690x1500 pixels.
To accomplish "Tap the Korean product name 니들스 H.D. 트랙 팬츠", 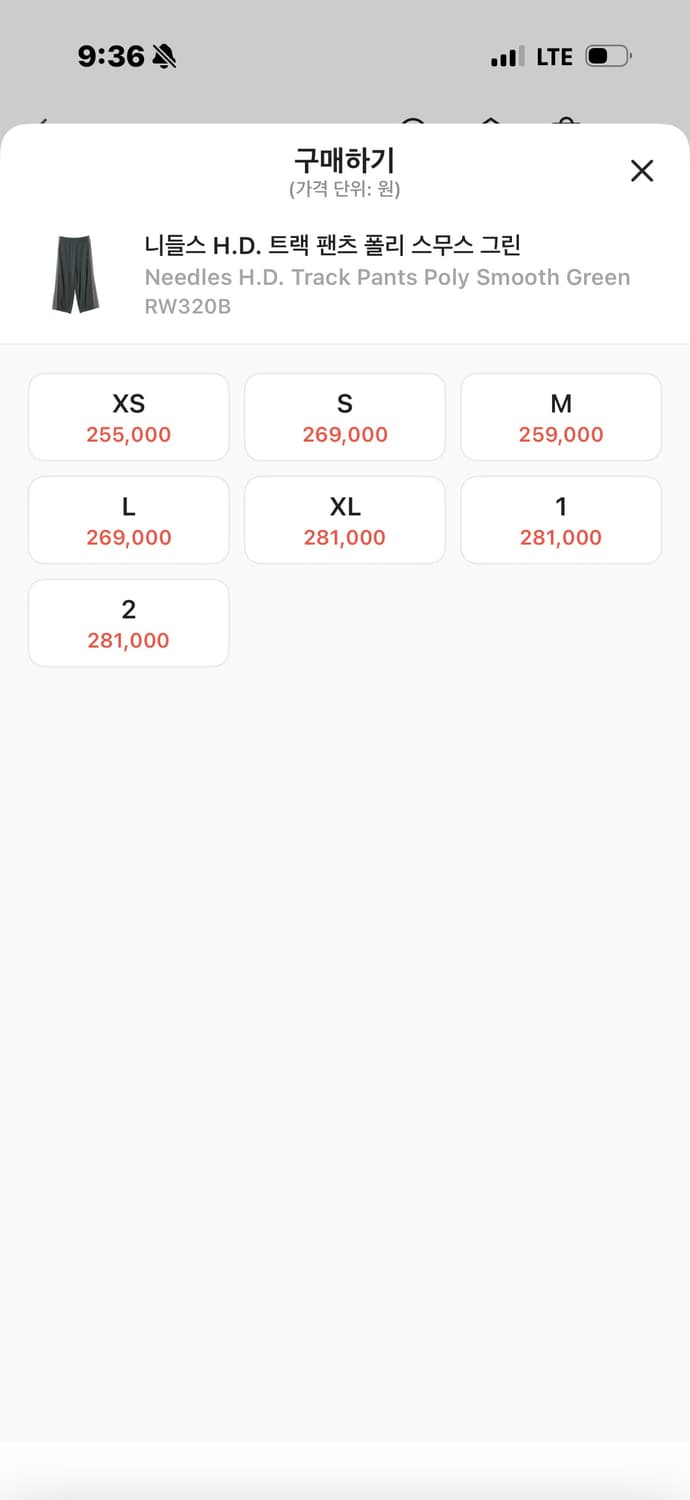I will coord(333,245).
